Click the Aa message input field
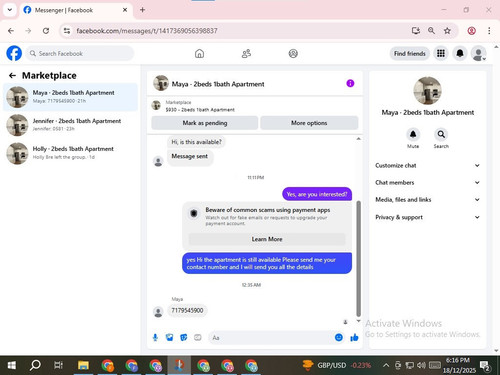 [x=270, y=338]
